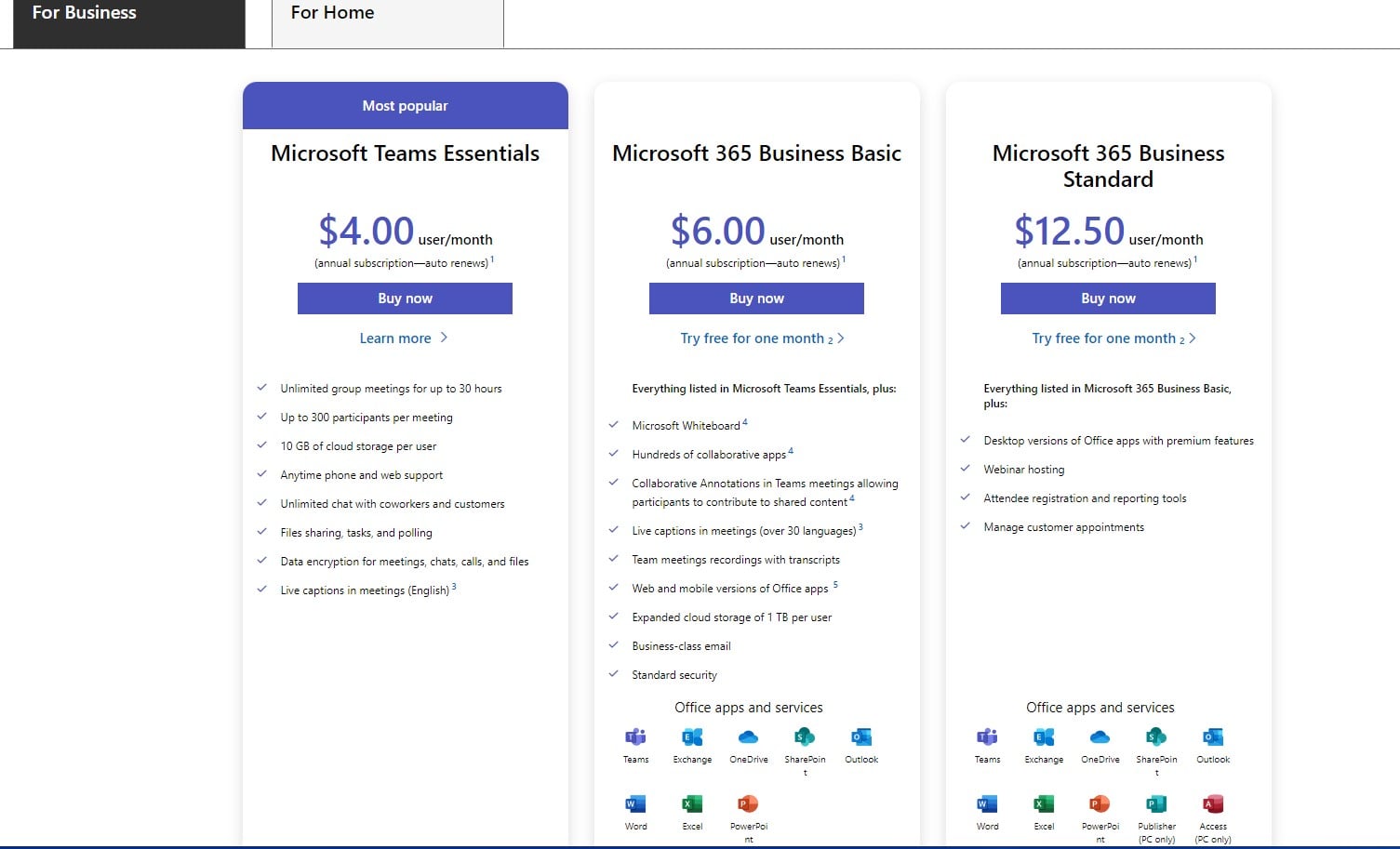Try Business Standard free for one month
This screenshot has height=849, width=1400.
click(x=1113, y=338)
